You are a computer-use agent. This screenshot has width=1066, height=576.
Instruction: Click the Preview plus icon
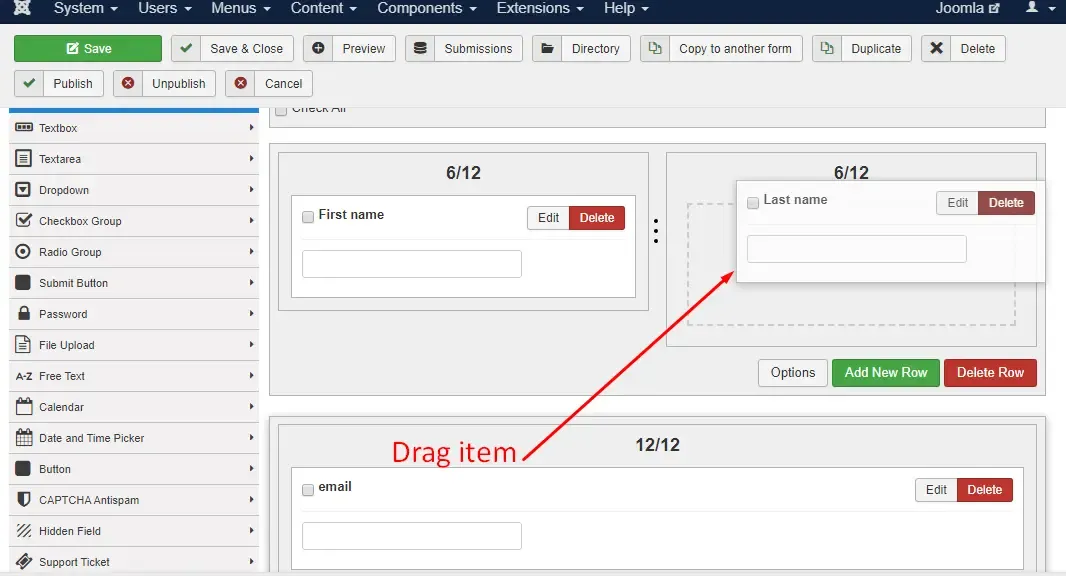point(318,48)
